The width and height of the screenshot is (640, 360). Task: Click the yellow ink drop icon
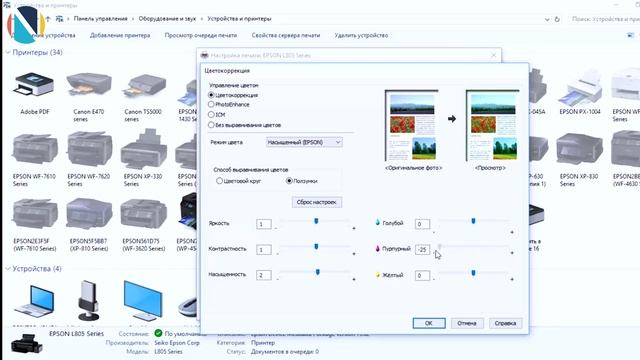[378, 275]
